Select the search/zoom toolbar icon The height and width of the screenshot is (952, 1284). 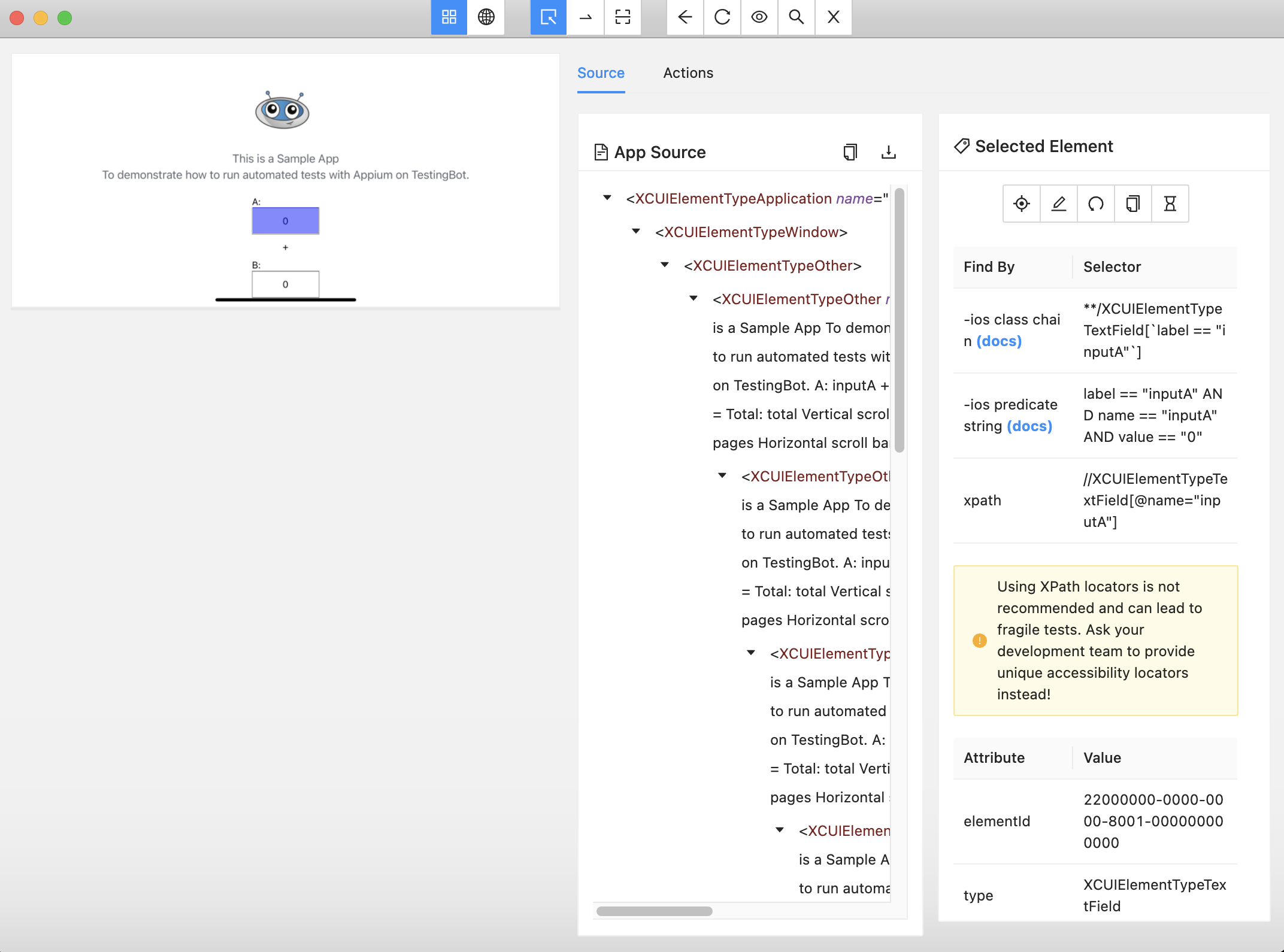pos(798,17)
